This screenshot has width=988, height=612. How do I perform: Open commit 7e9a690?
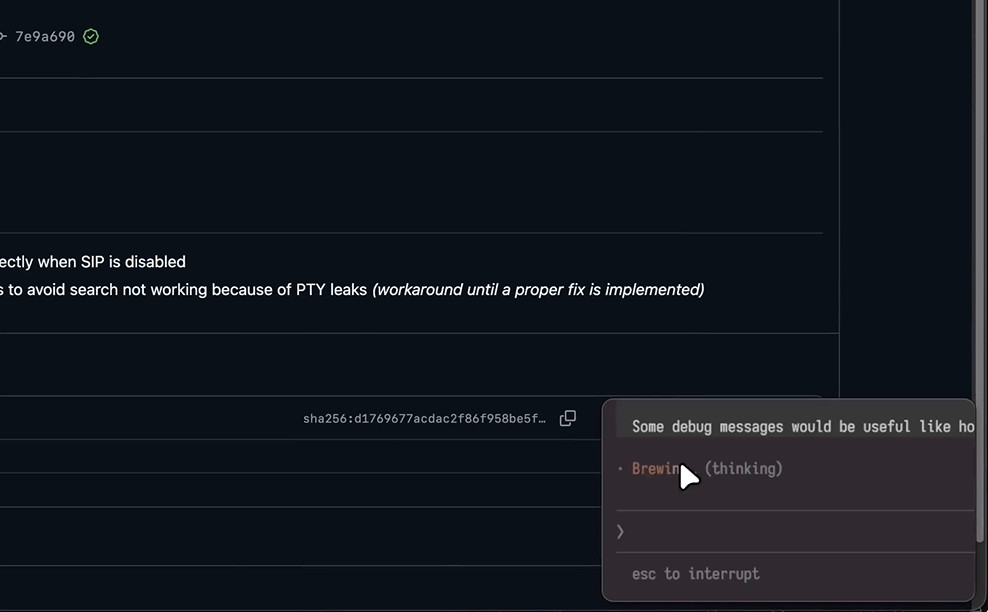[x=44, y=37]
